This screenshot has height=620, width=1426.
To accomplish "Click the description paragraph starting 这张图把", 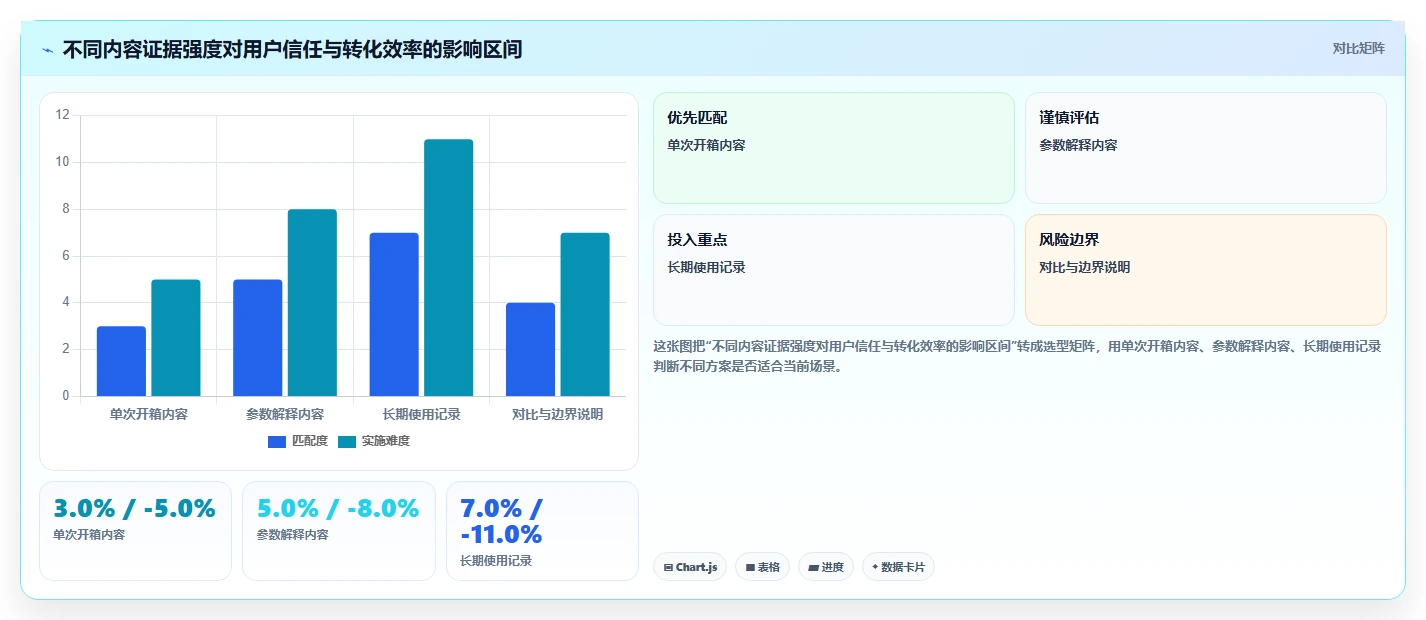I will 1018,356.
